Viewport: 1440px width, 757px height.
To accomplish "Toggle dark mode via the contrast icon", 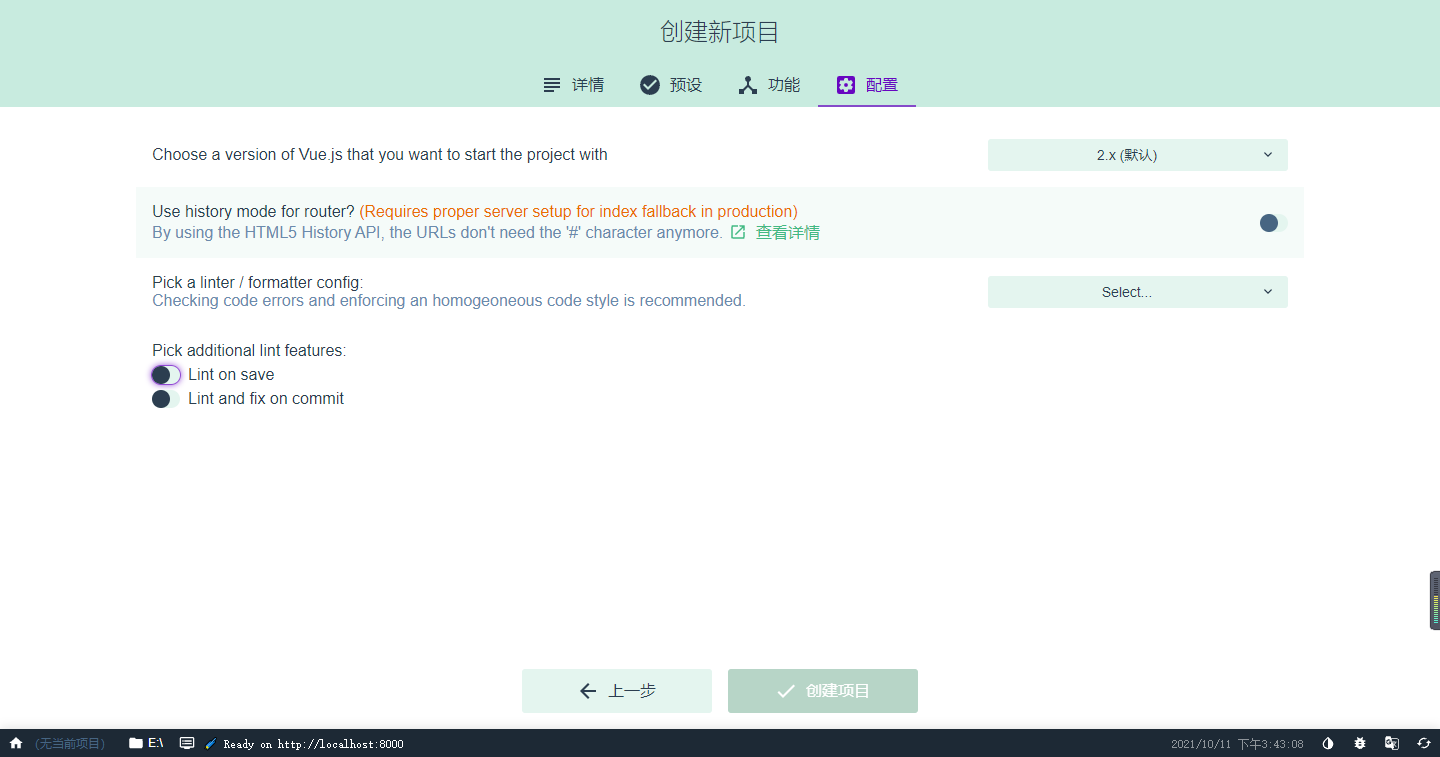I will tap(1327, 743).
